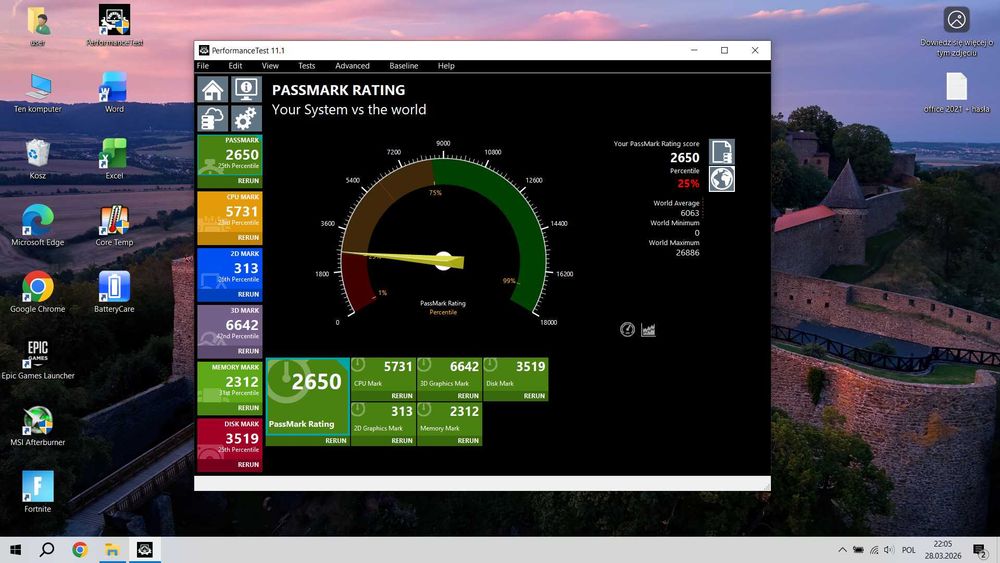Open the Epic Games Launcher desktop shortcut
This screenshot has width=1000, height=563.
38,359
